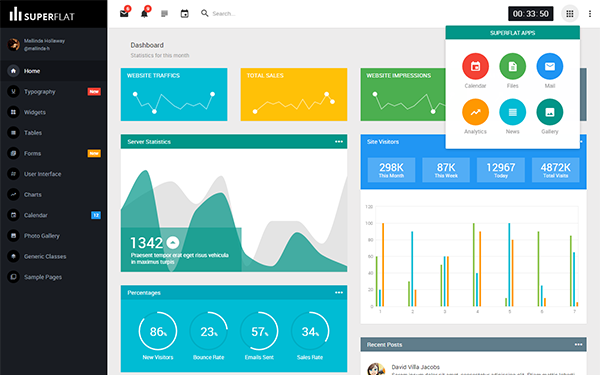Open the vertical dots menu in top bar
Viewport: 600px width, 375px height.
coord(590,14)
